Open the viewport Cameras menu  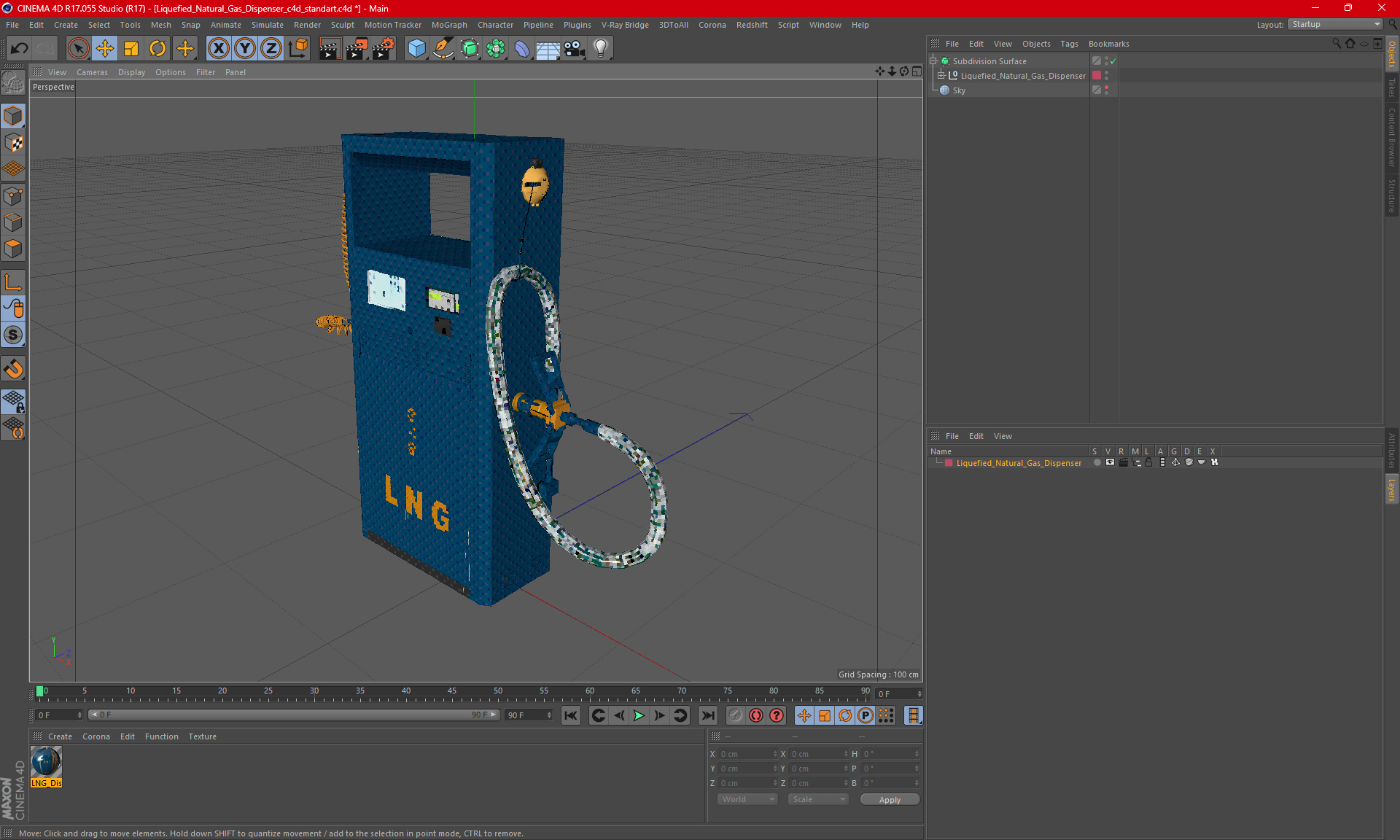(x=92, y=72)
